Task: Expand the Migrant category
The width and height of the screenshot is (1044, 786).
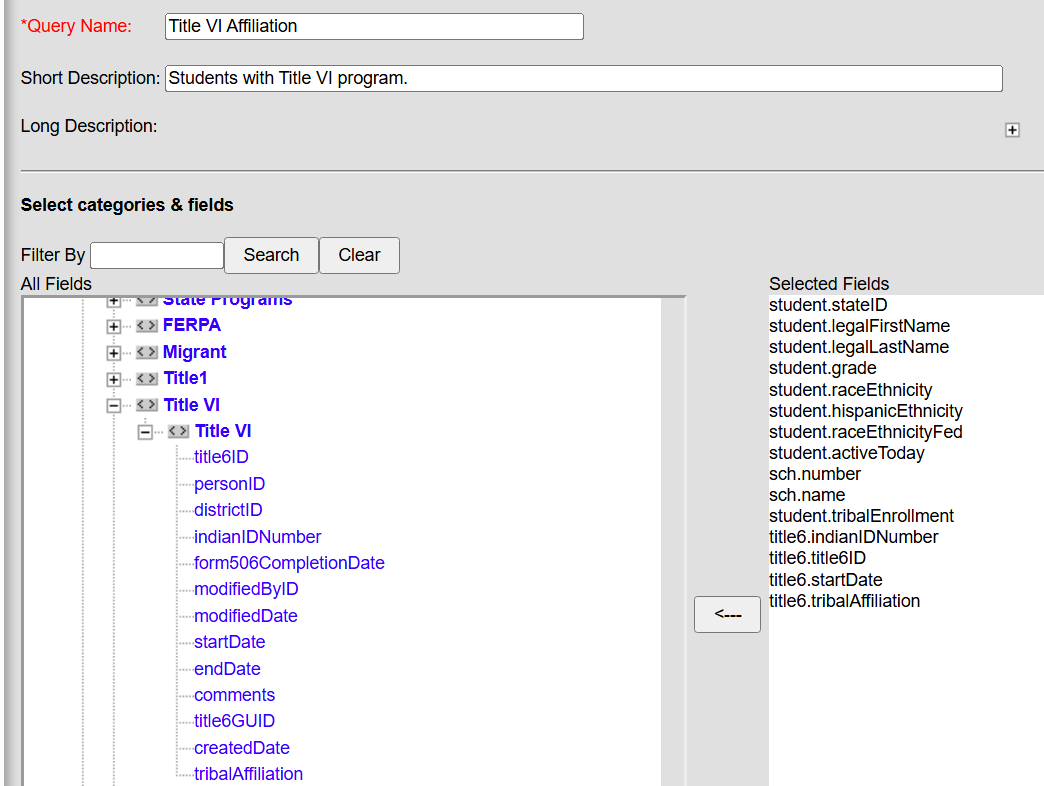Action: coord(113,352)
